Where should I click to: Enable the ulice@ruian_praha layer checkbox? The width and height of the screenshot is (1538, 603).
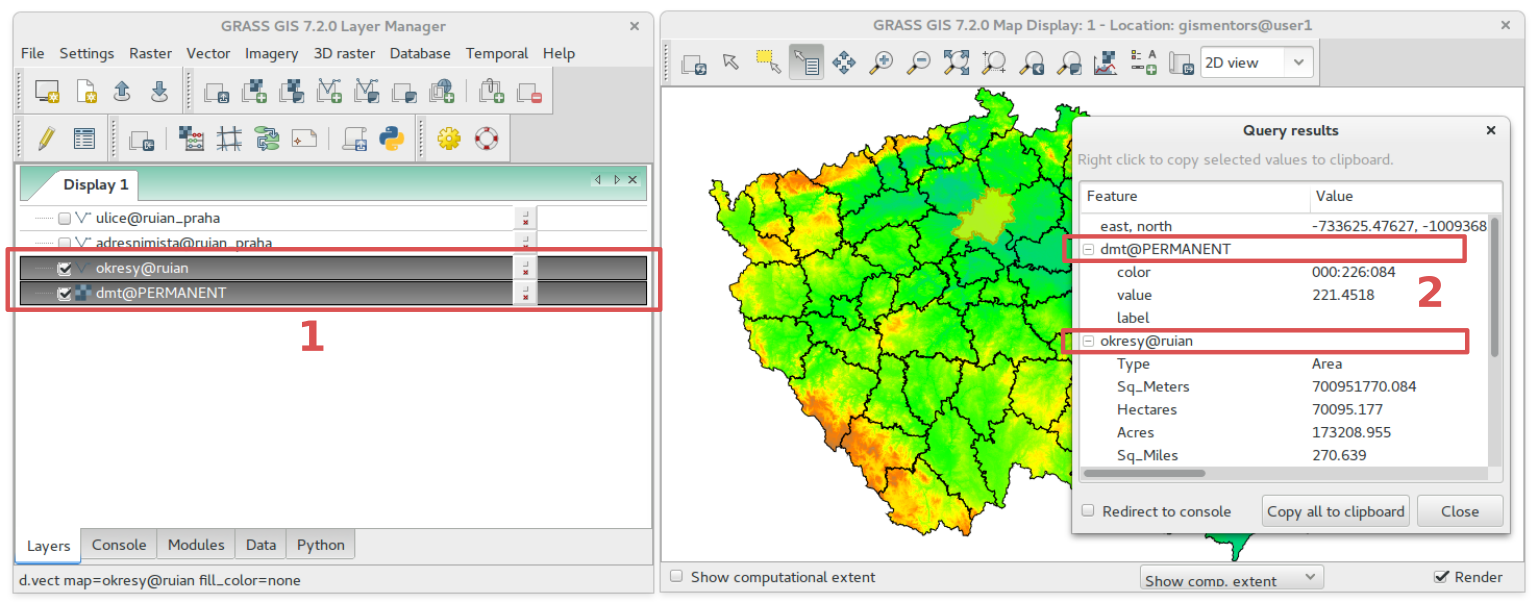coord(65,218)
